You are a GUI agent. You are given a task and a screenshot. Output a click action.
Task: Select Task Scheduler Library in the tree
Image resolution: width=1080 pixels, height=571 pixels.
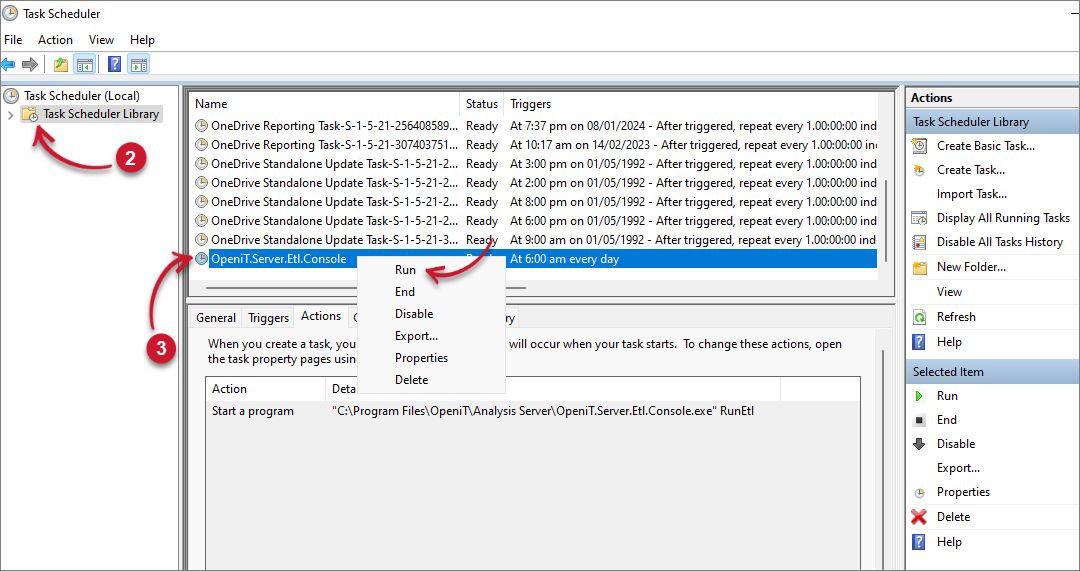click(101, 114)
